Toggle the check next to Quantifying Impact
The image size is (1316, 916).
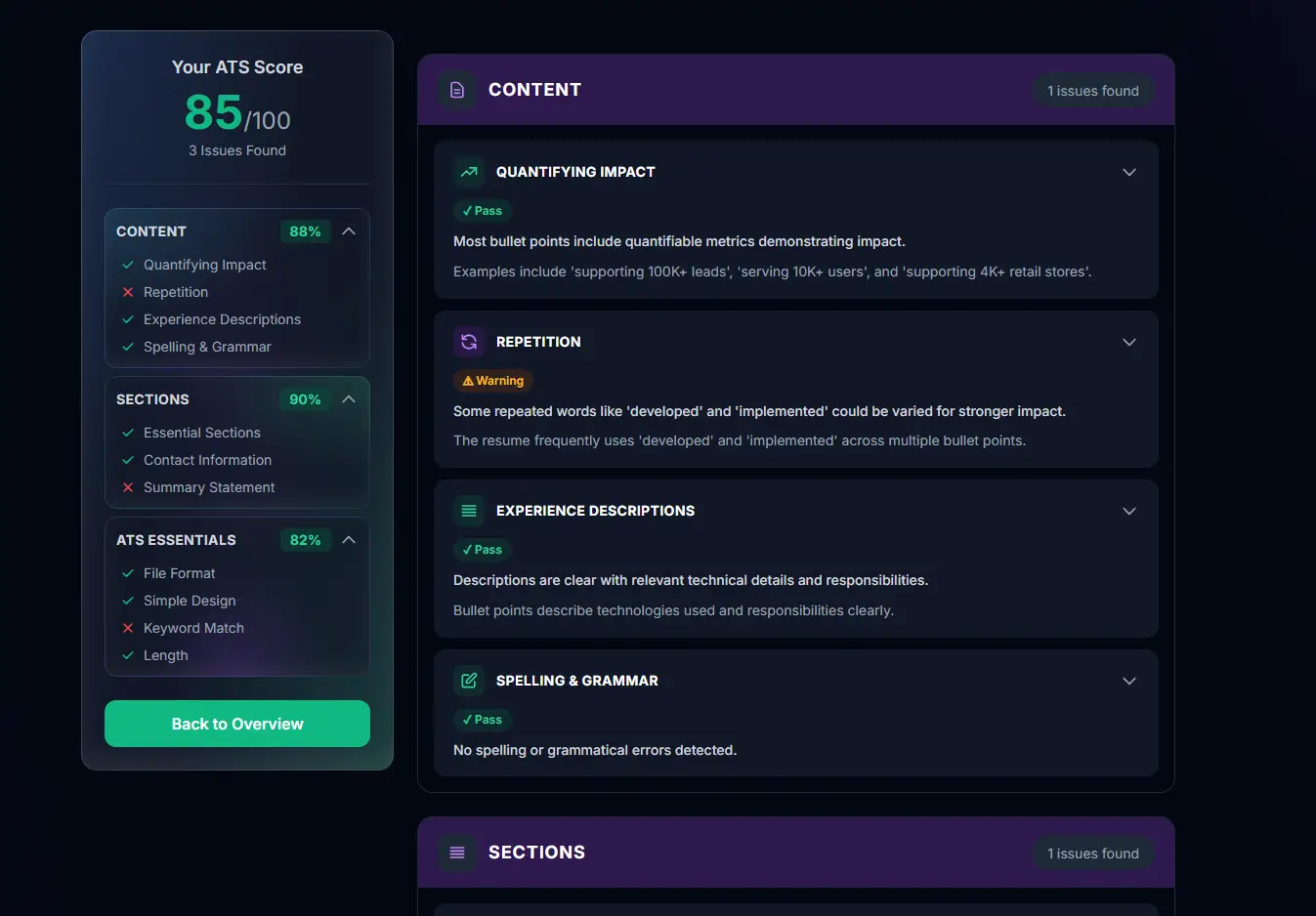coord(128,265)
